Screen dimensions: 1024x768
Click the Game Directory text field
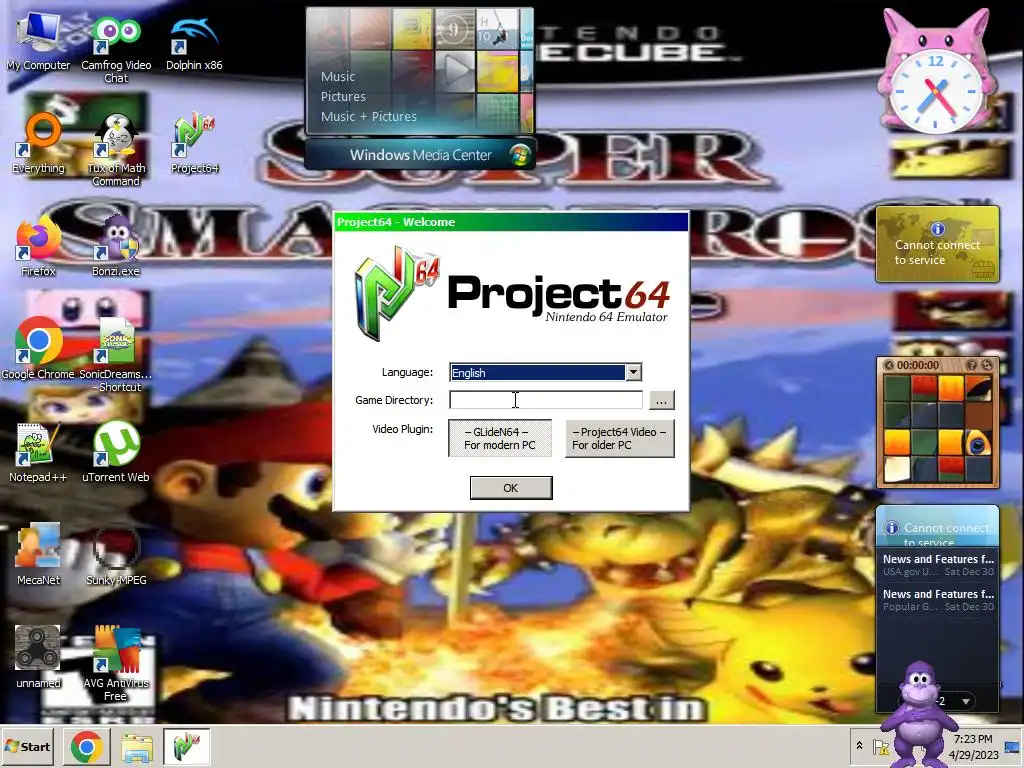click(545, 400)
